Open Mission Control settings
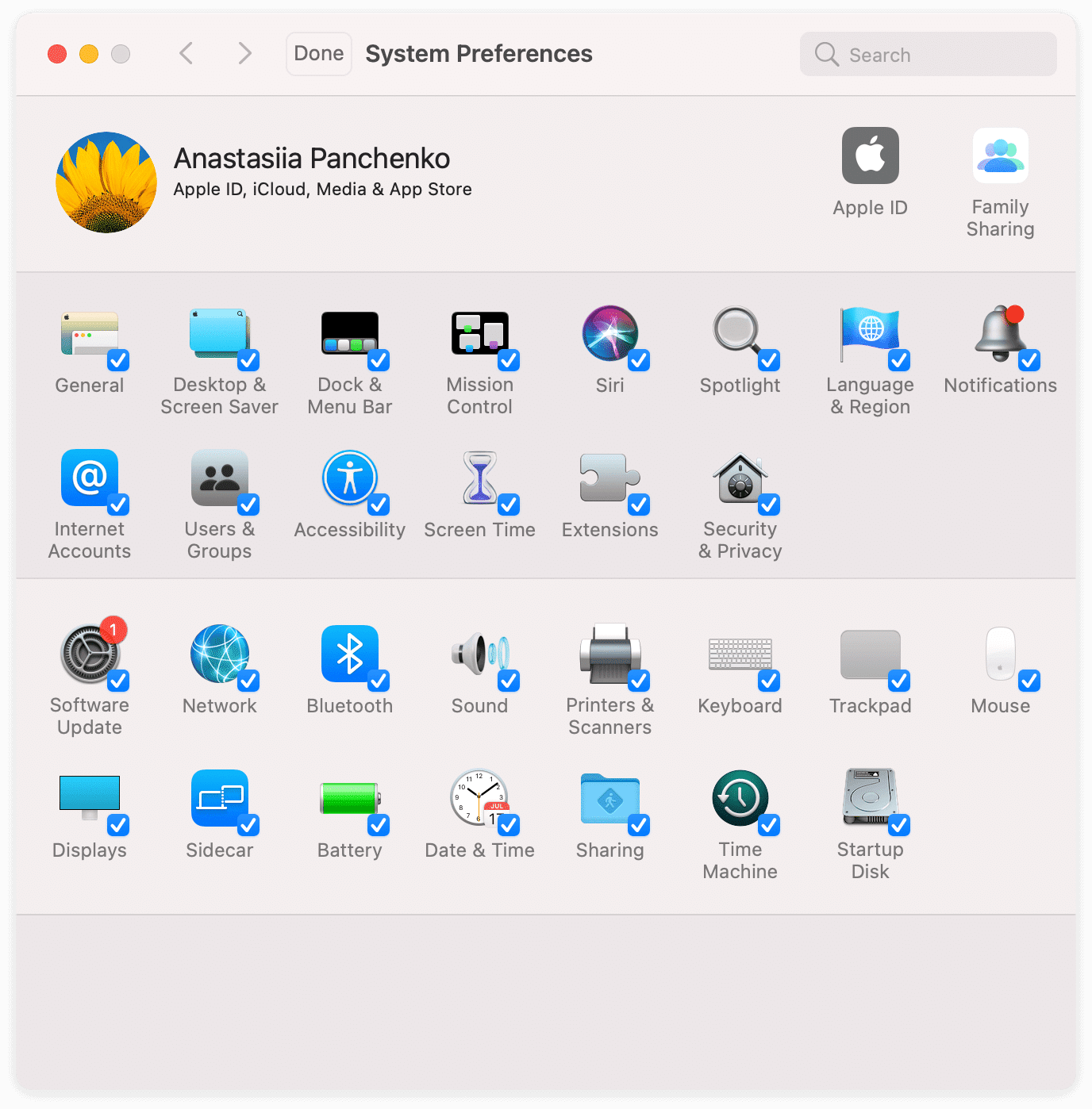1092x1109 pixels. click(479, 335)
